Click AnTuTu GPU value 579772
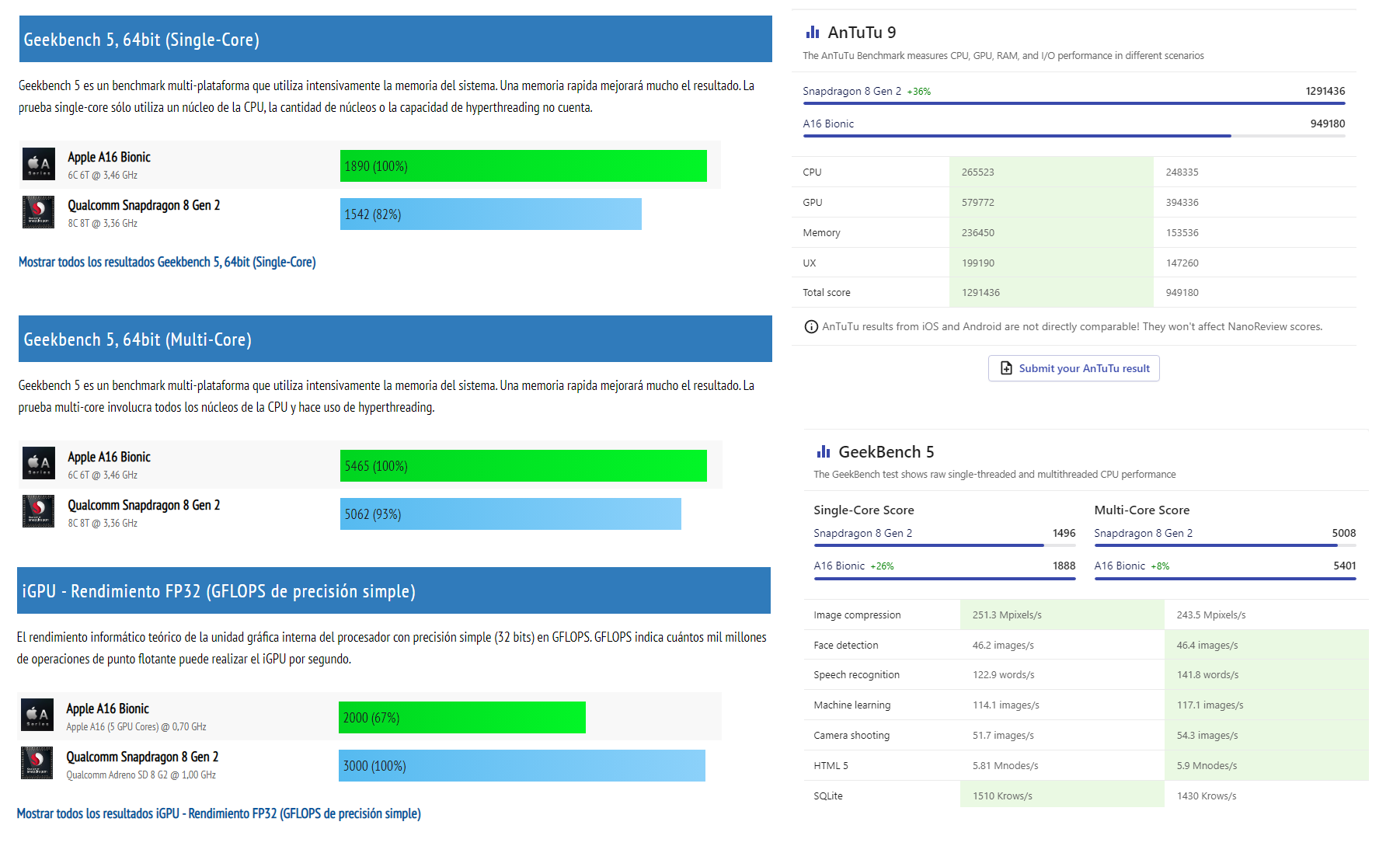1400x853 pixels. tap(978, 203)
